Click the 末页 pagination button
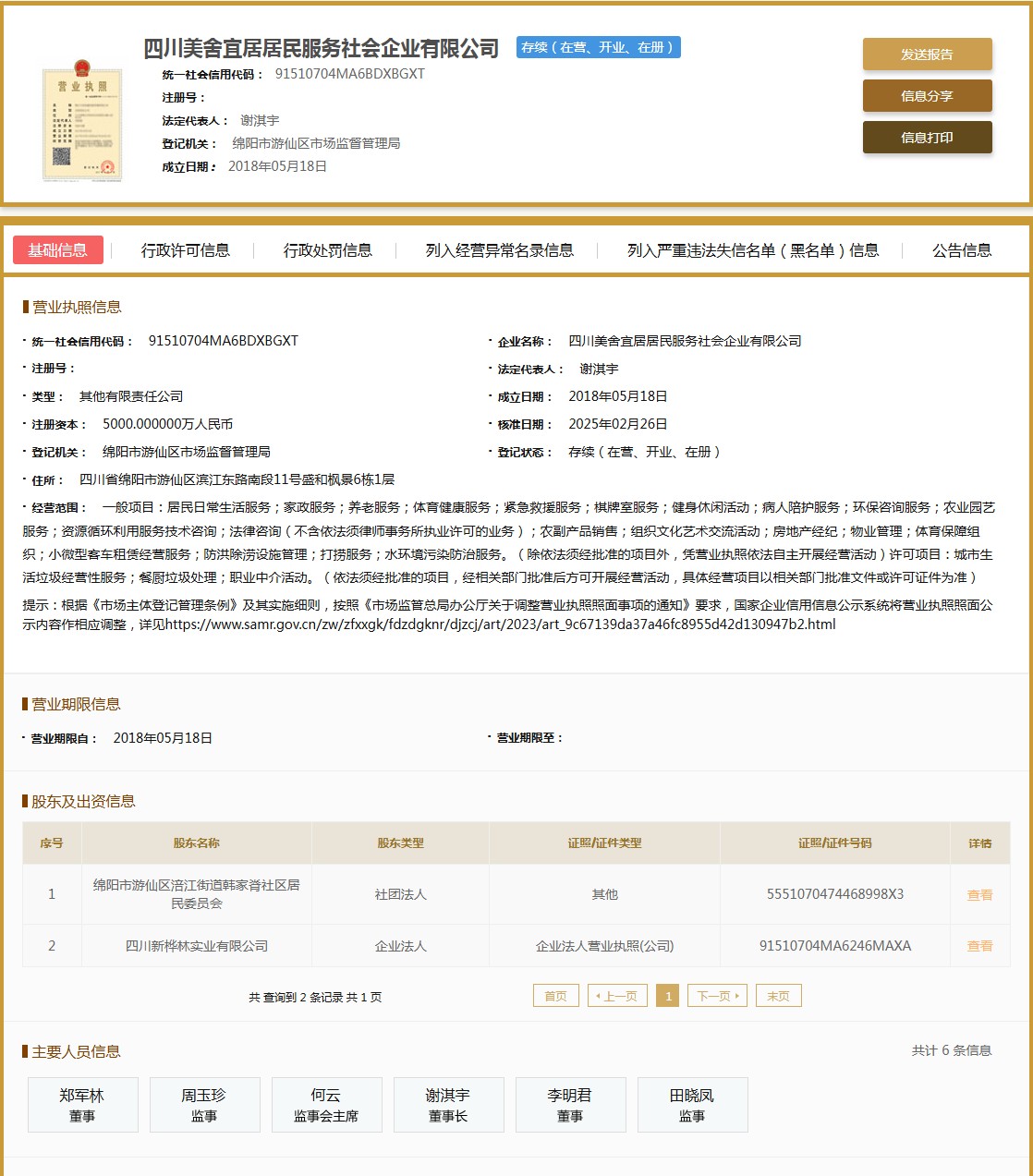 [778, 995]
